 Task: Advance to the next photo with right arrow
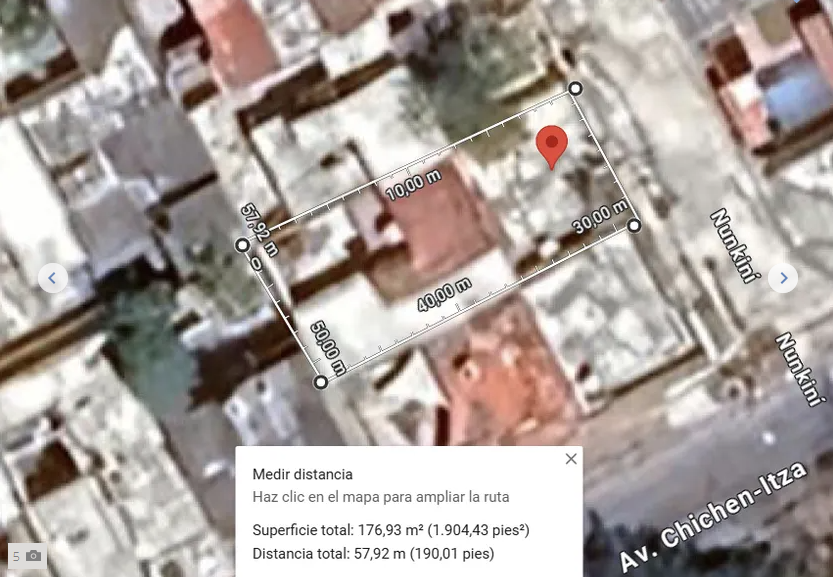(x=783, y=278)
